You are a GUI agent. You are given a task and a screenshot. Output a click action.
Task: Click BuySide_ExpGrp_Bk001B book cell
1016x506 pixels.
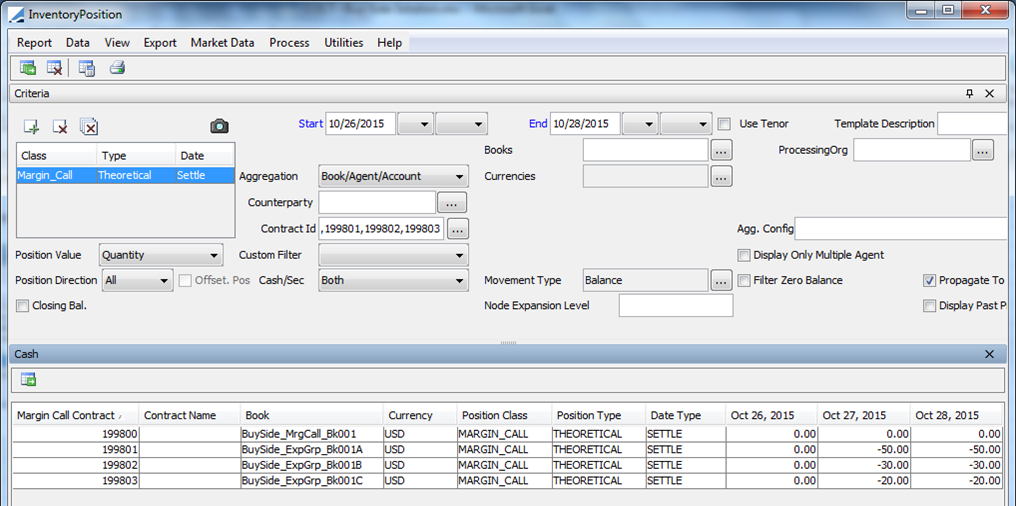[x=312, y=465]
